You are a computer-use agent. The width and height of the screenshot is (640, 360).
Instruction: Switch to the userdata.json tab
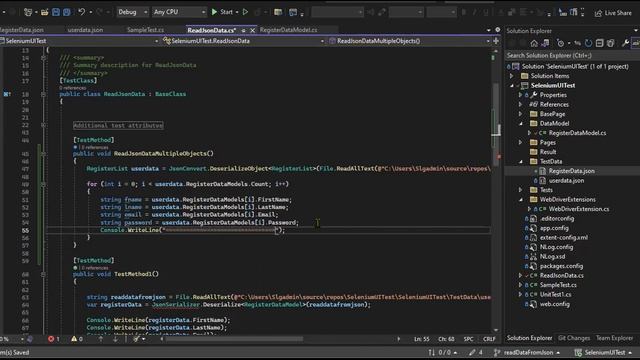(85, 30)
